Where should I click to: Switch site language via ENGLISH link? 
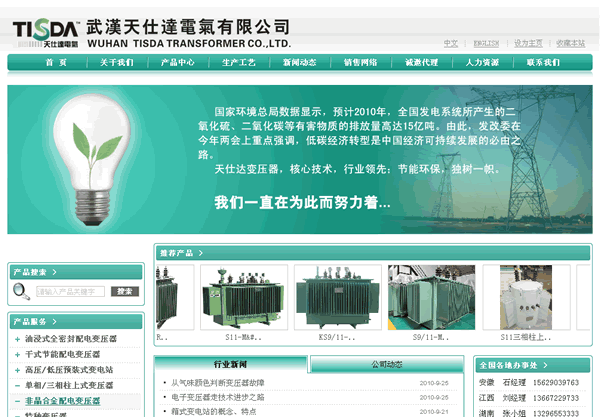(486, 43)
